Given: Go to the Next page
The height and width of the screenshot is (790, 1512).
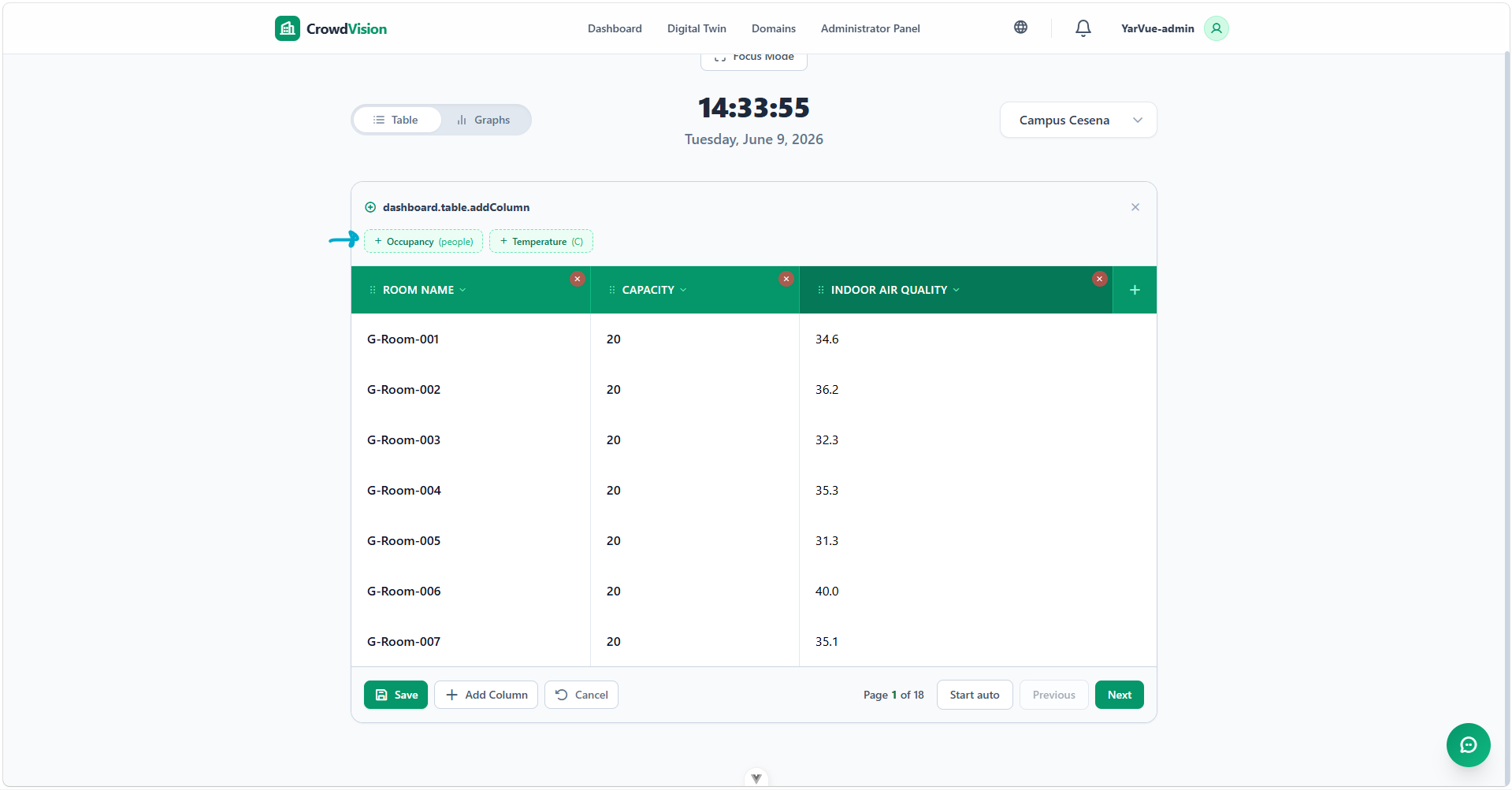Looking at the screenshot, I should (x=1120, y=695).
